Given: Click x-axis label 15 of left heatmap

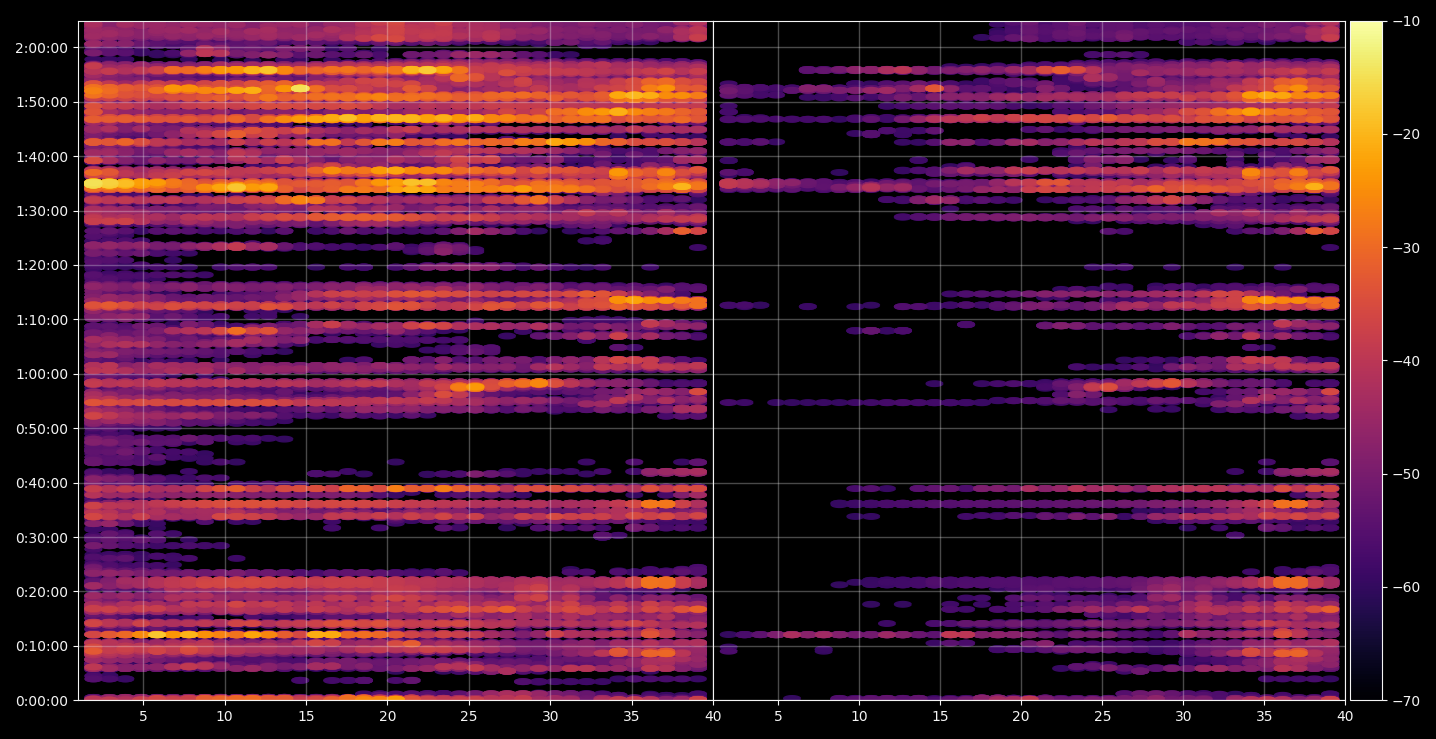Looking at the screenshot, I should [x=306, y=716].
